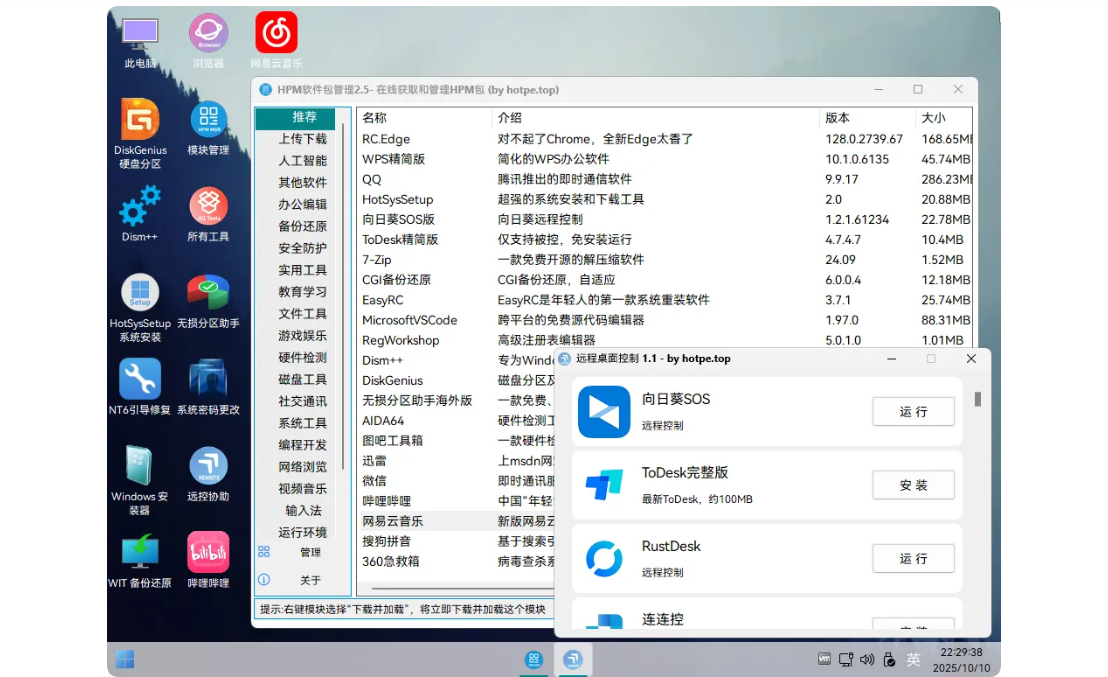Select the 网易云音乐 row in list
The height and width of the screenshot is (677, 1108).
(456, 522)
